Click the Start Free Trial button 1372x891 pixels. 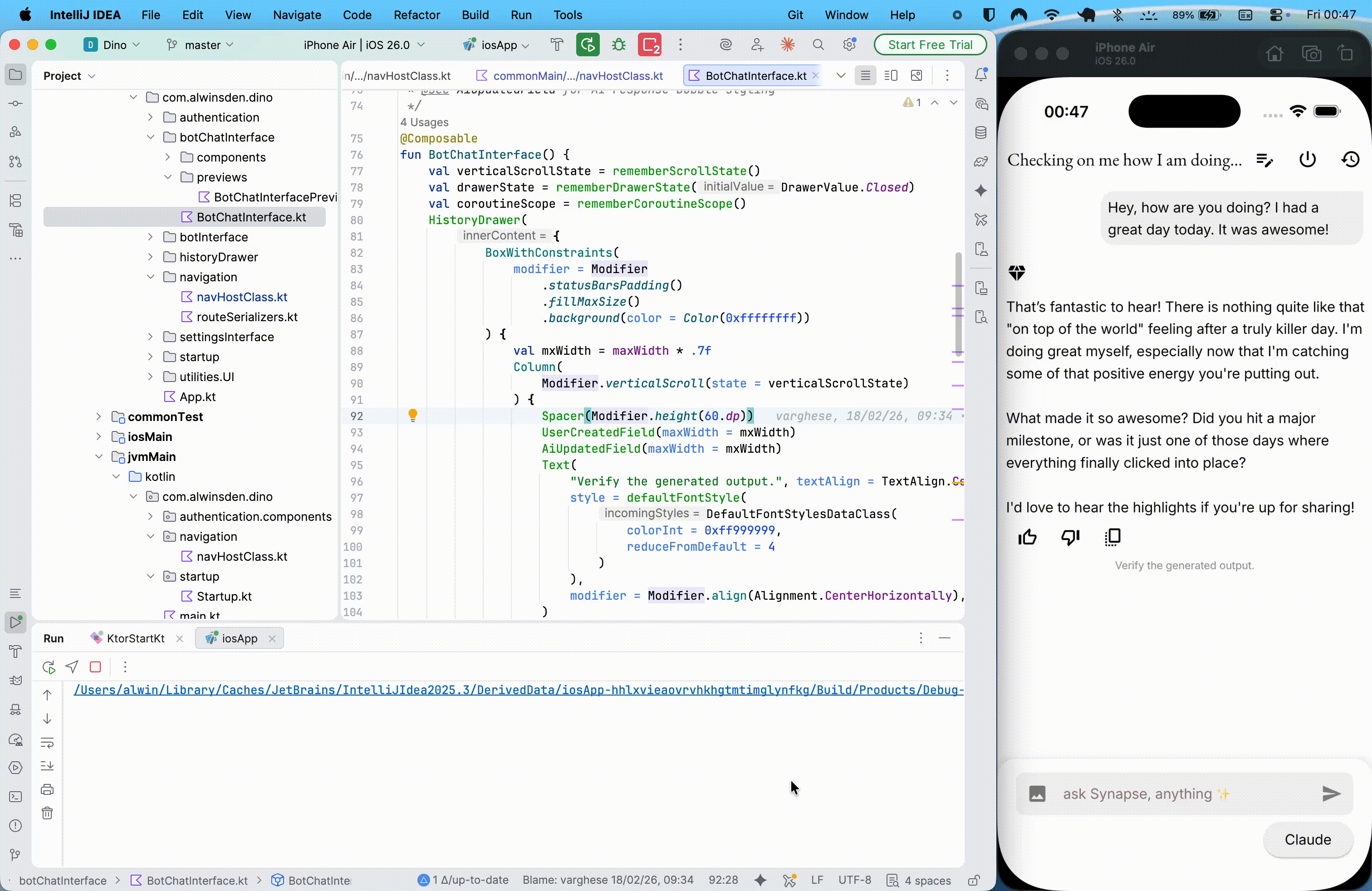coord(930,44)
